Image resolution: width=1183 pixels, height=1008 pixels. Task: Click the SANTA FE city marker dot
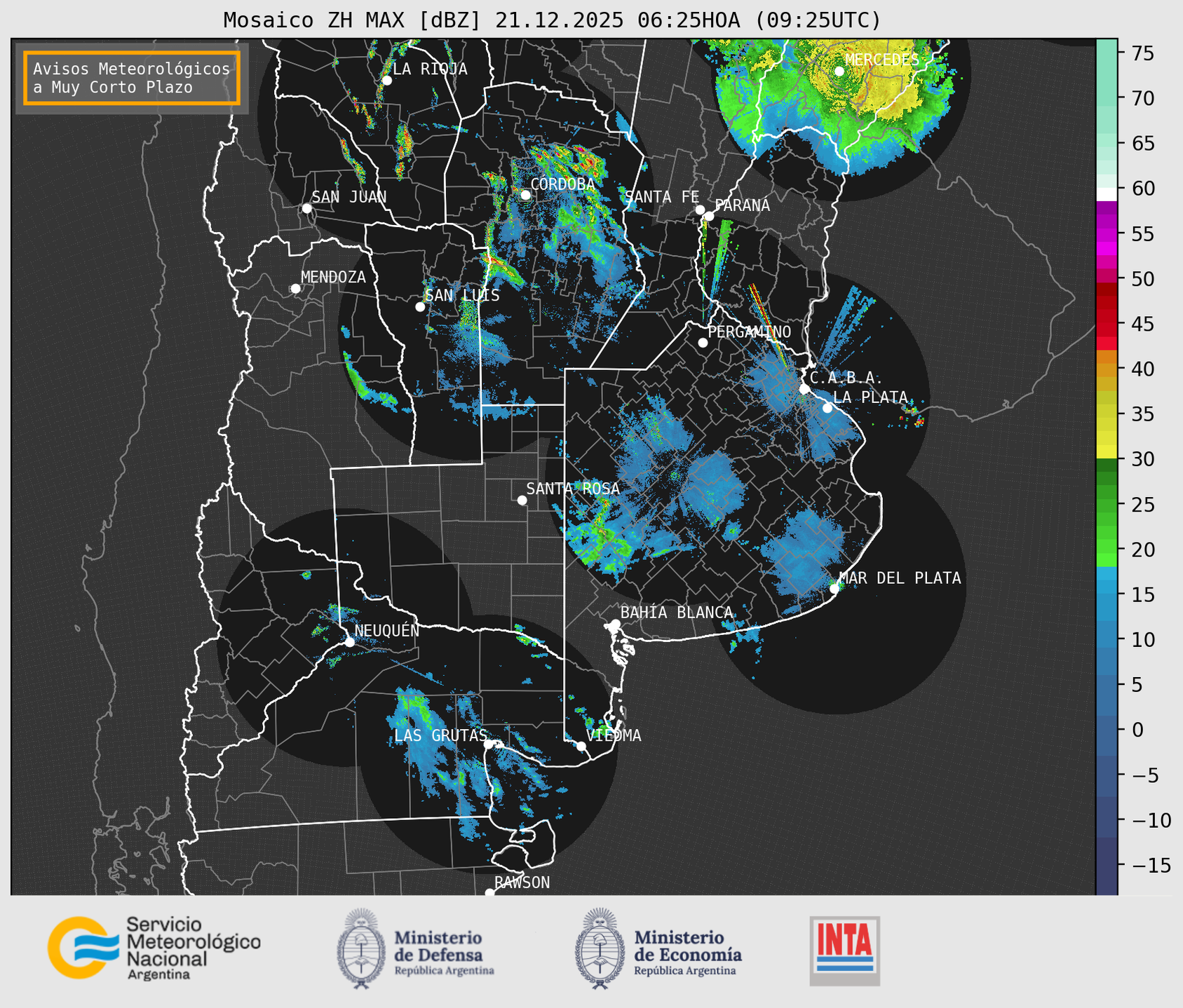(700, 210)
